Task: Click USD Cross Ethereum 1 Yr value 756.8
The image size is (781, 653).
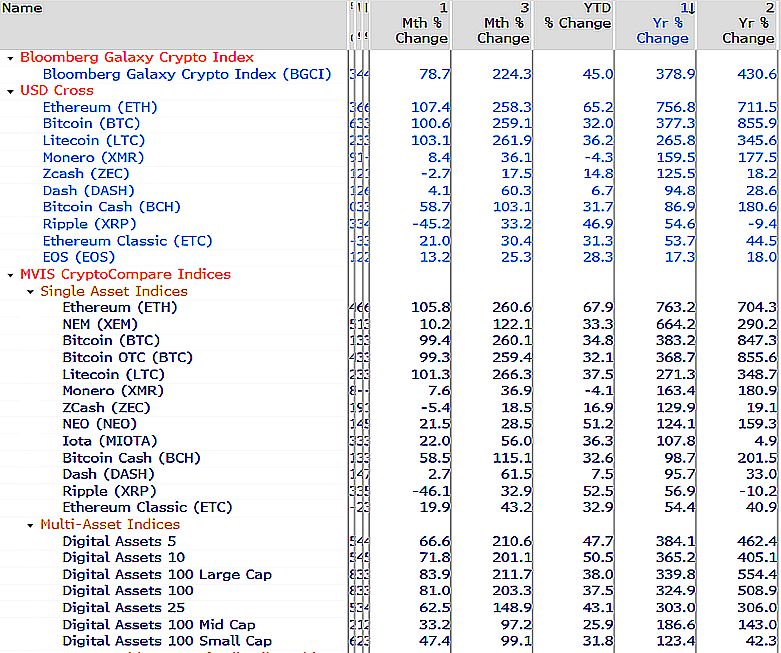Action: (675, 107)
